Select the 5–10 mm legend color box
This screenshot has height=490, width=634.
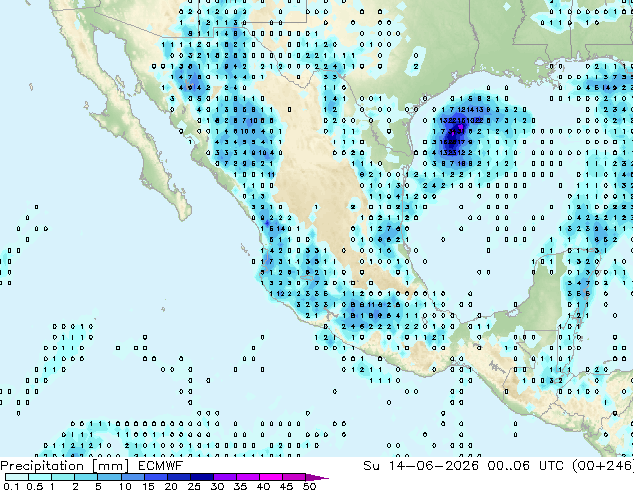point(109,477)
